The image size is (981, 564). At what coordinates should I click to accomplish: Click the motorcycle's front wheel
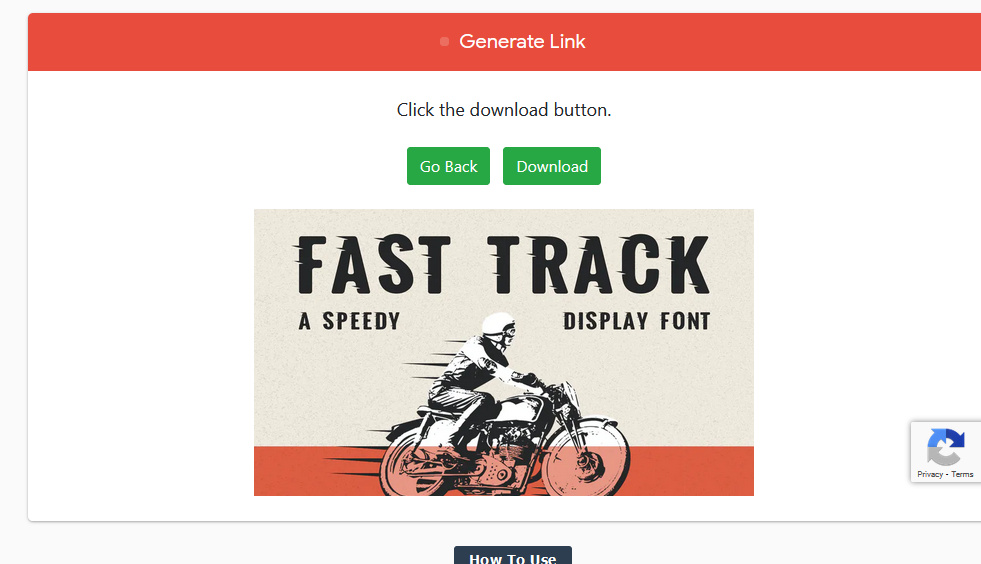click(585, 458)
